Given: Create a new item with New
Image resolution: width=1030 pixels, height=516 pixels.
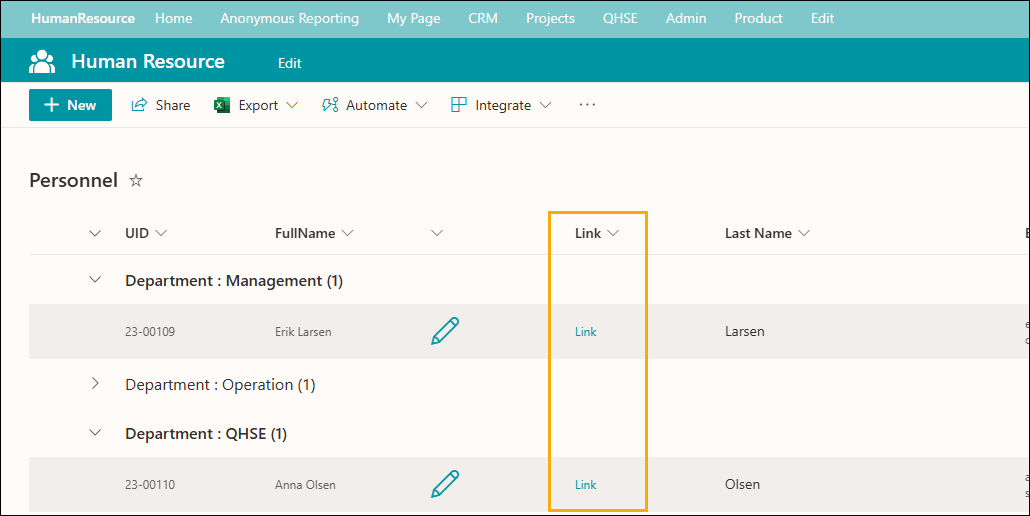Looking at the screenshot, I should tap(70, 105).
